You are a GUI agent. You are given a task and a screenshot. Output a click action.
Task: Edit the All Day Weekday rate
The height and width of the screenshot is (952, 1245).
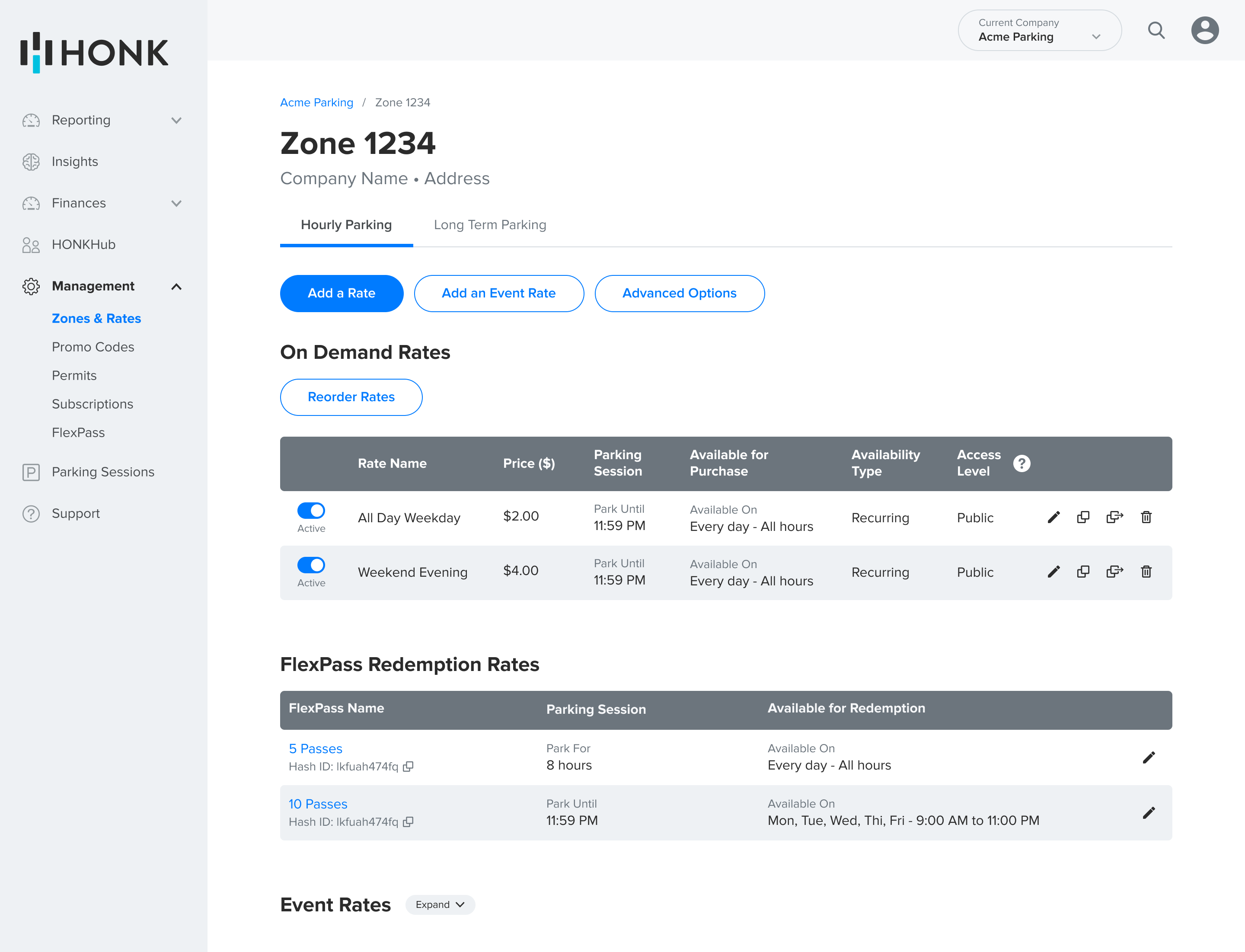pos(1053,517)
